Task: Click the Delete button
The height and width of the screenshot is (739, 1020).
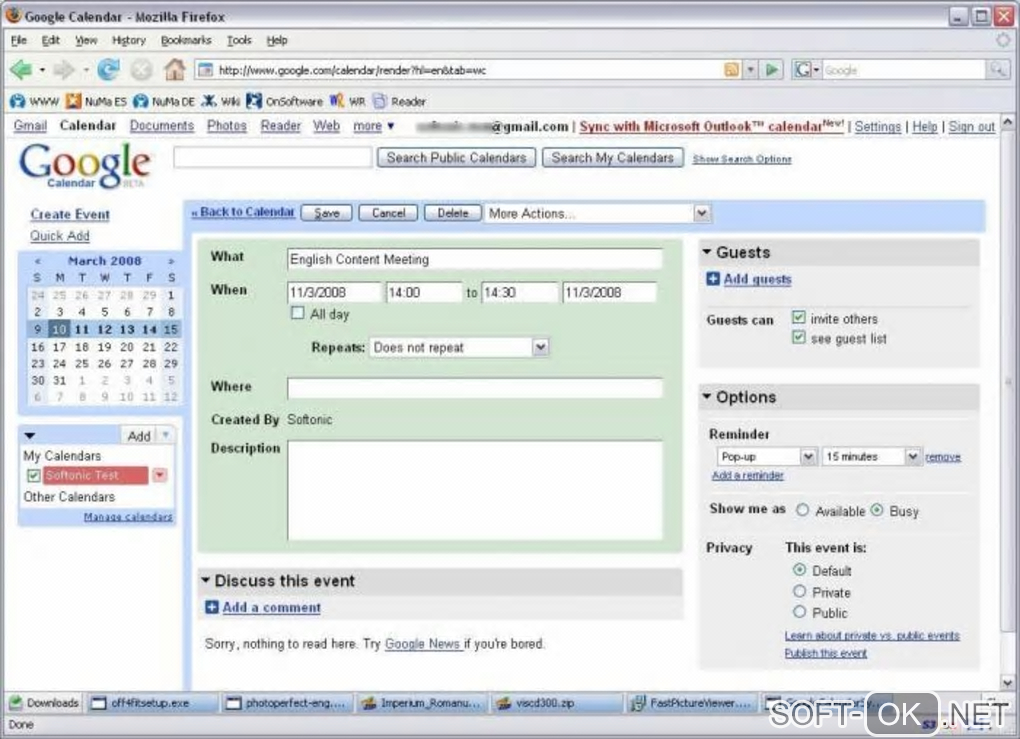Action: [453, 213]
